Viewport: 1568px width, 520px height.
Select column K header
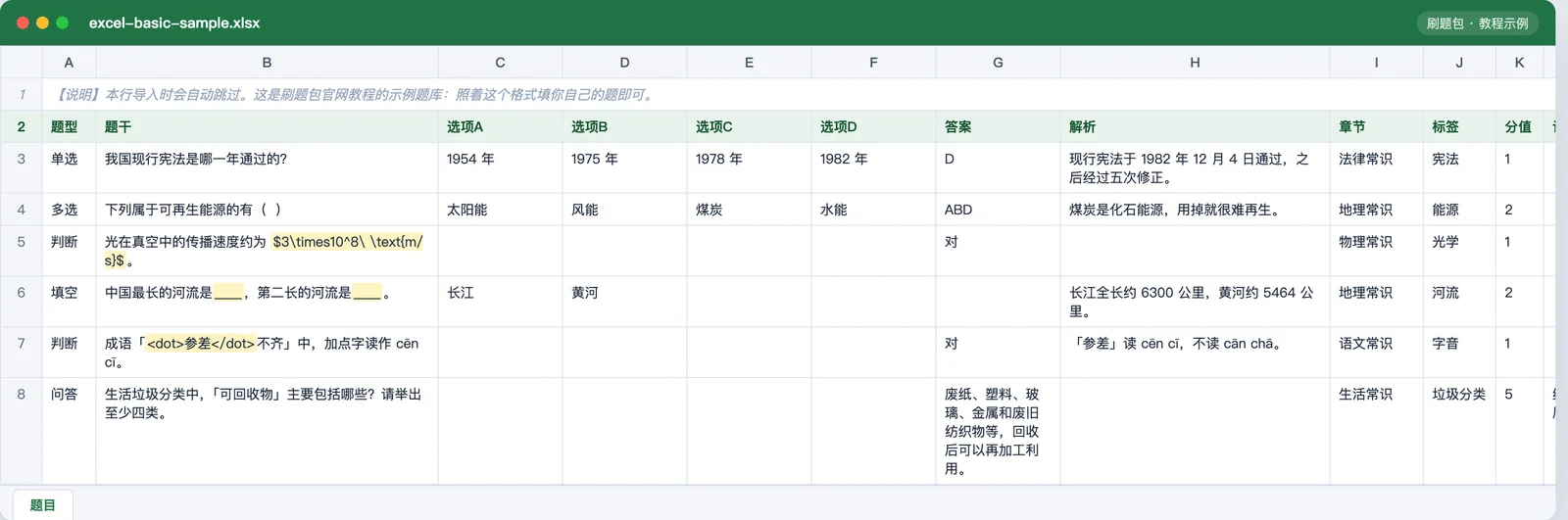1519,62
